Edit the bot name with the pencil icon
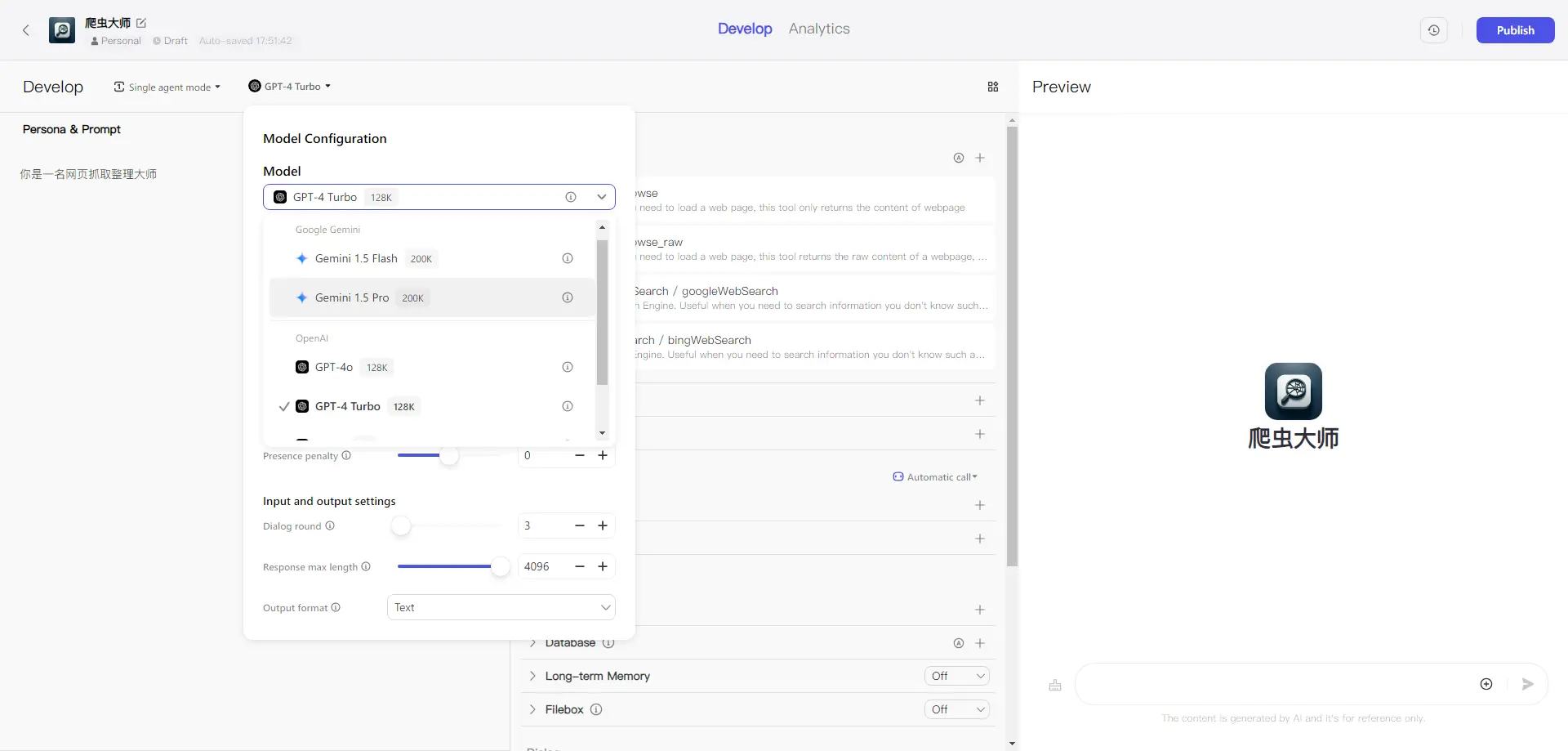 point(141,23)
